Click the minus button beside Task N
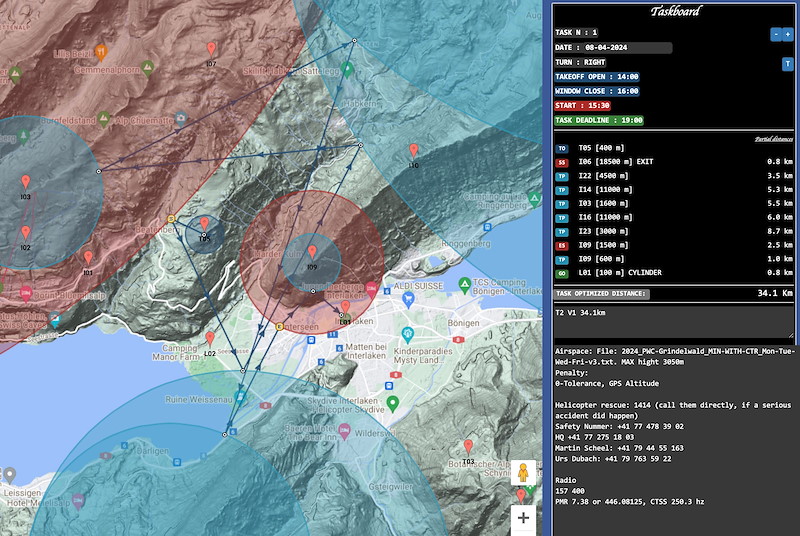This screenshot has width=800, height=536. point(776,34)
